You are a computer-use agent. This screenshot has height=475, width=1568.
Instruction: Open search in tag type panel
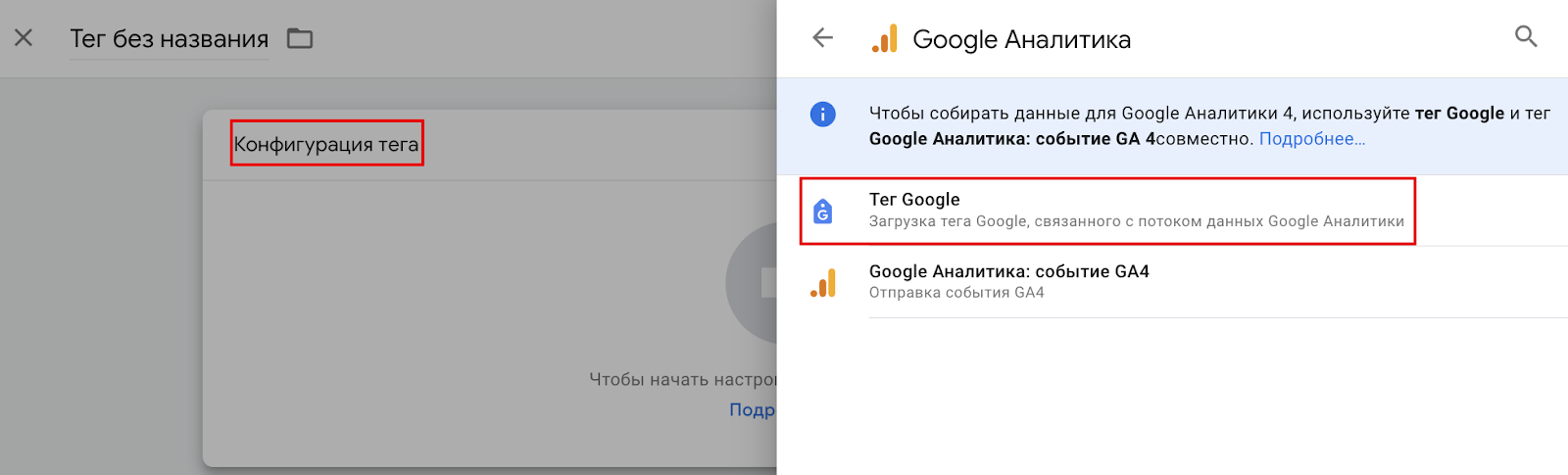1526,37
